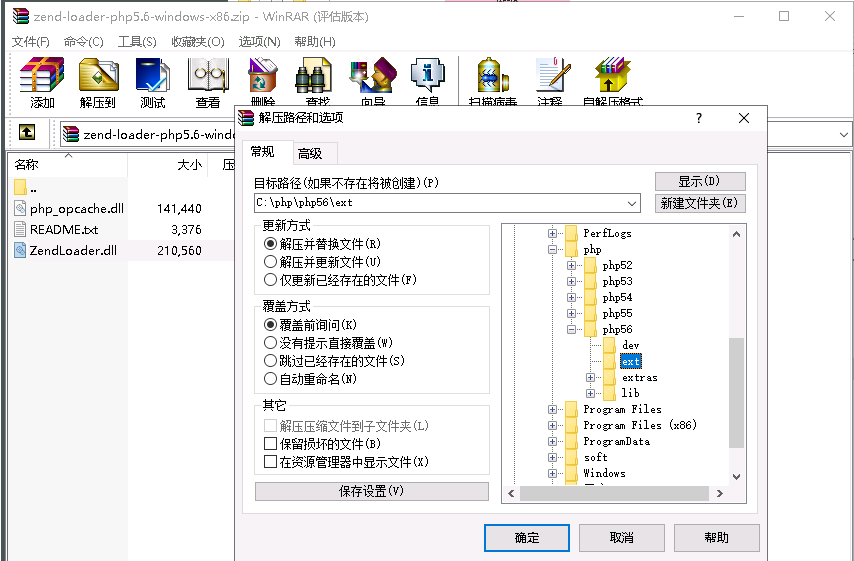
Task: Click the 扫描病毒 (Virus Scan) toolbar icon
Action: pyautogui.click(x=492, y=79)
